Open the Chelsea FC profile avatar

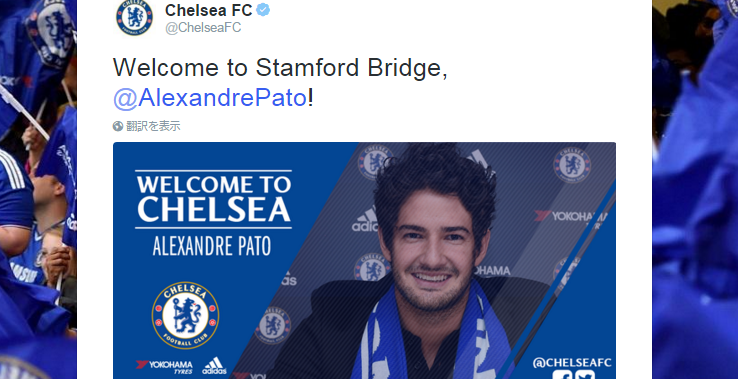coord(134,17)
